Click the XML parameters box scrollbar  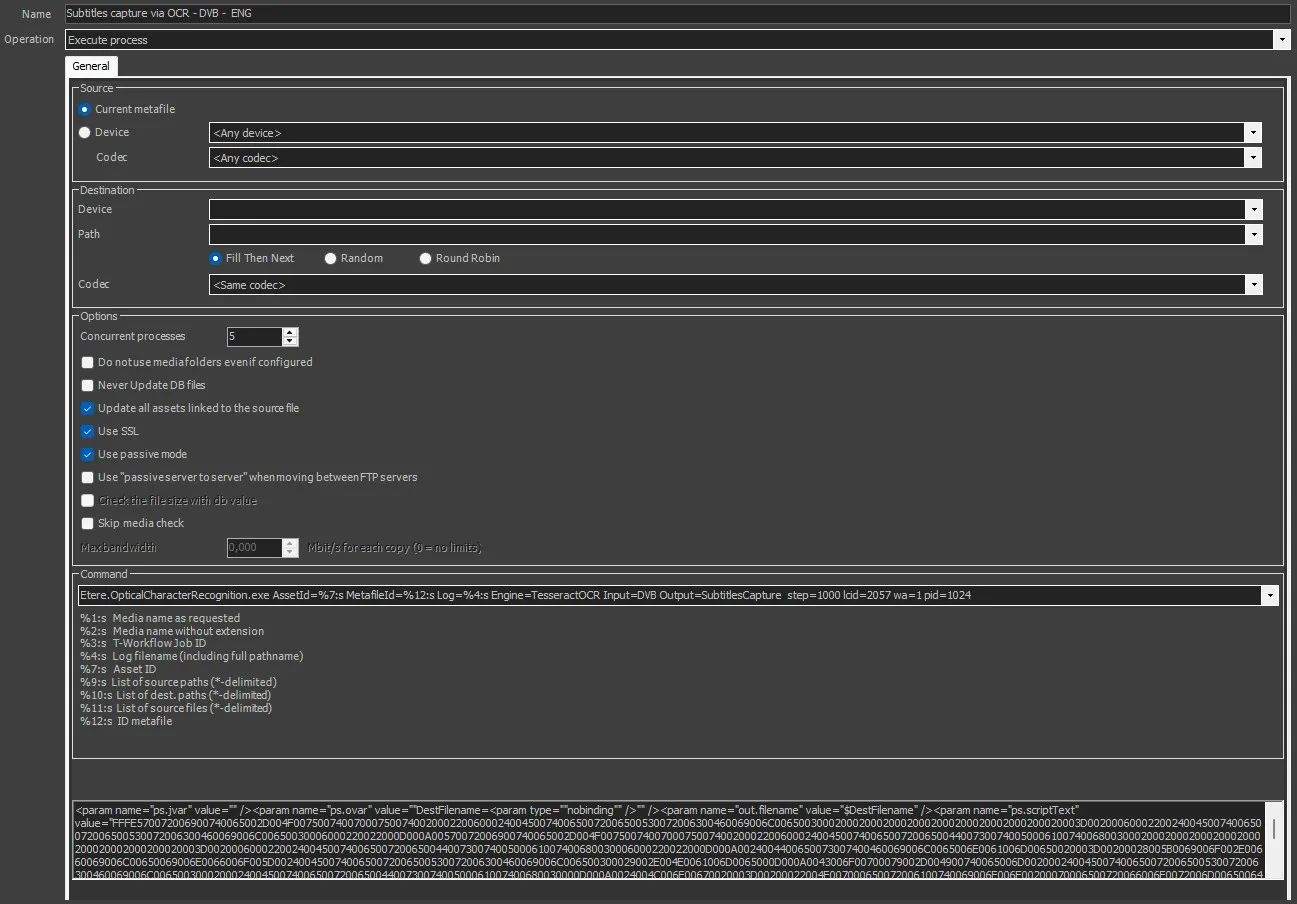click(x=1273, y=829)
